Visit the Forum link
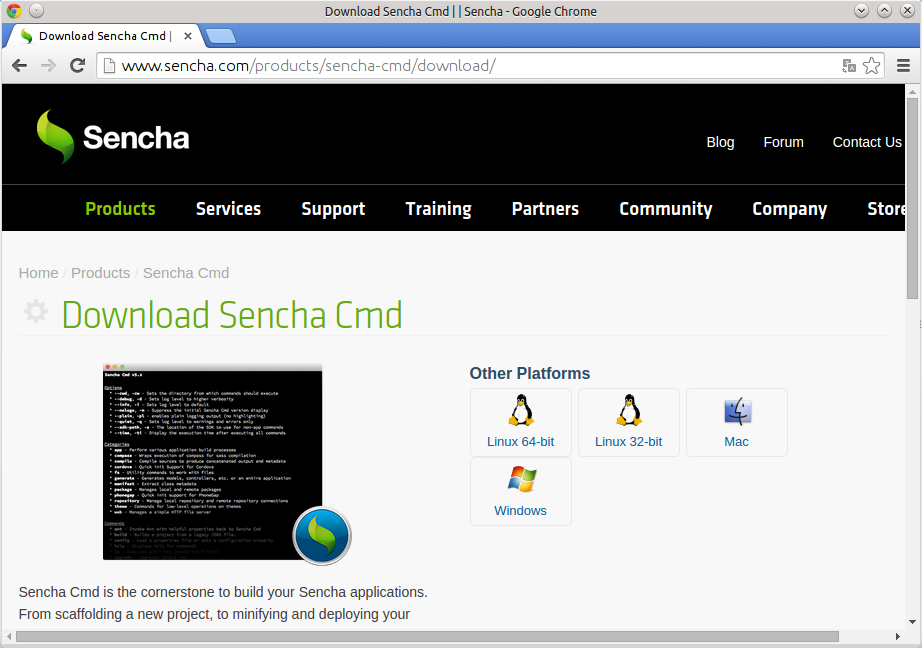Image resolution: width=922 pixels, height=648 pixels. (783, 142)
